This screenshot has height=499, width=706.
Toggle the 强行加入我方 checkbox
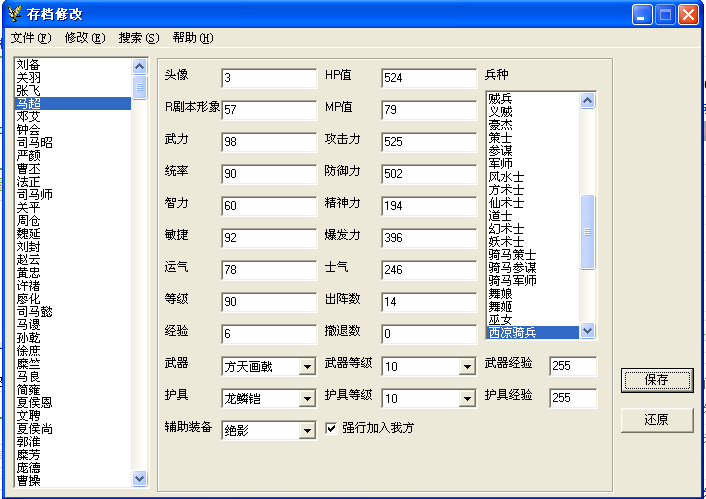tap(331, 428)
